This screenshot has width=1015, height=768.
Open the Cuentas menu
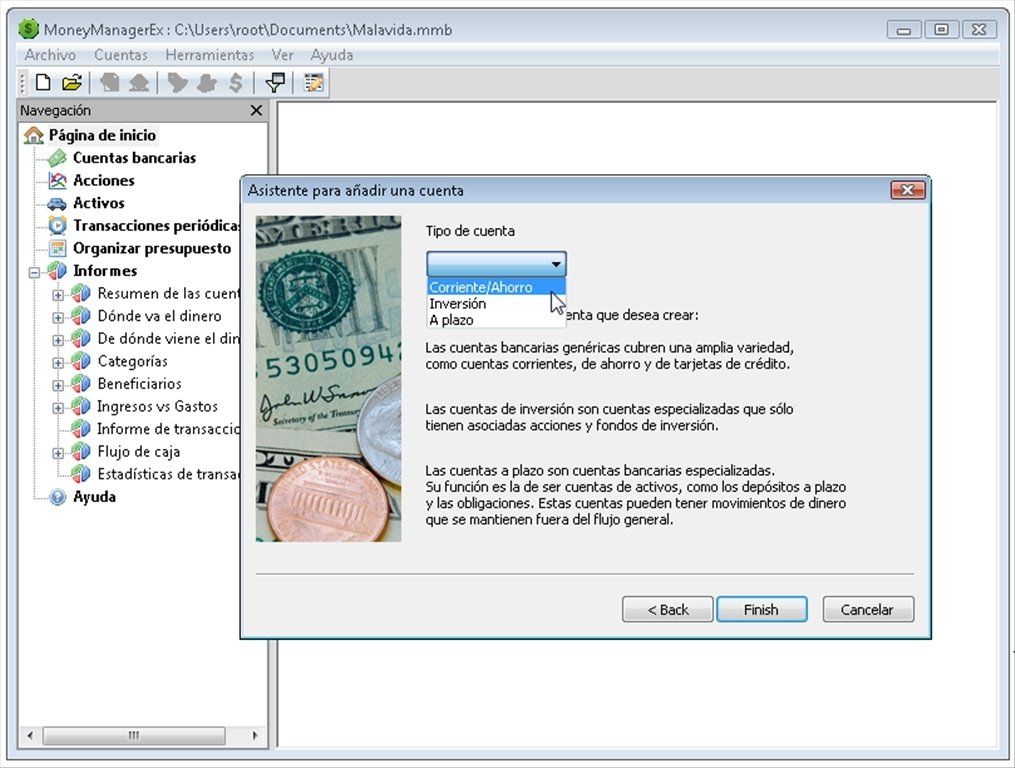click(x=121, y=55)
